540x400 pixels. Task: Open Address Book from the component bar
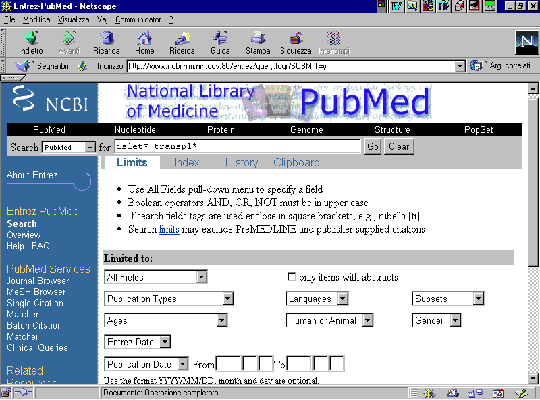click(x=498, y=393)
